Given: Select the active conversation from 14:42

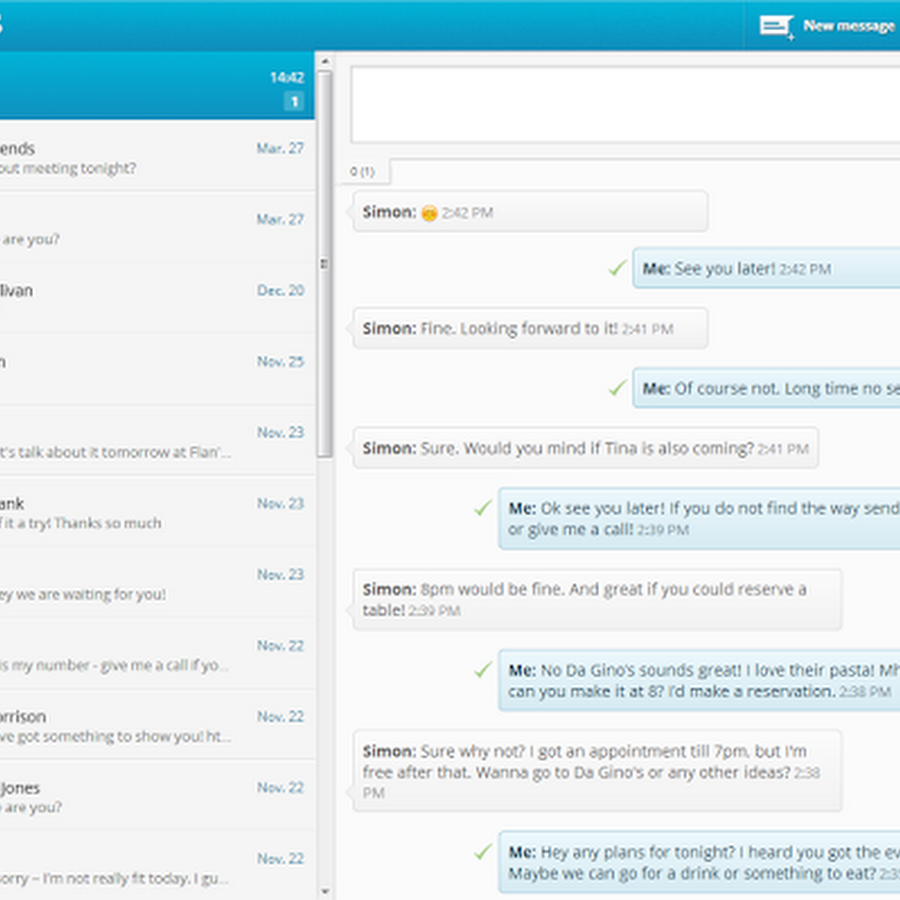Looking at the screenshot, I should tap(157, 86).
